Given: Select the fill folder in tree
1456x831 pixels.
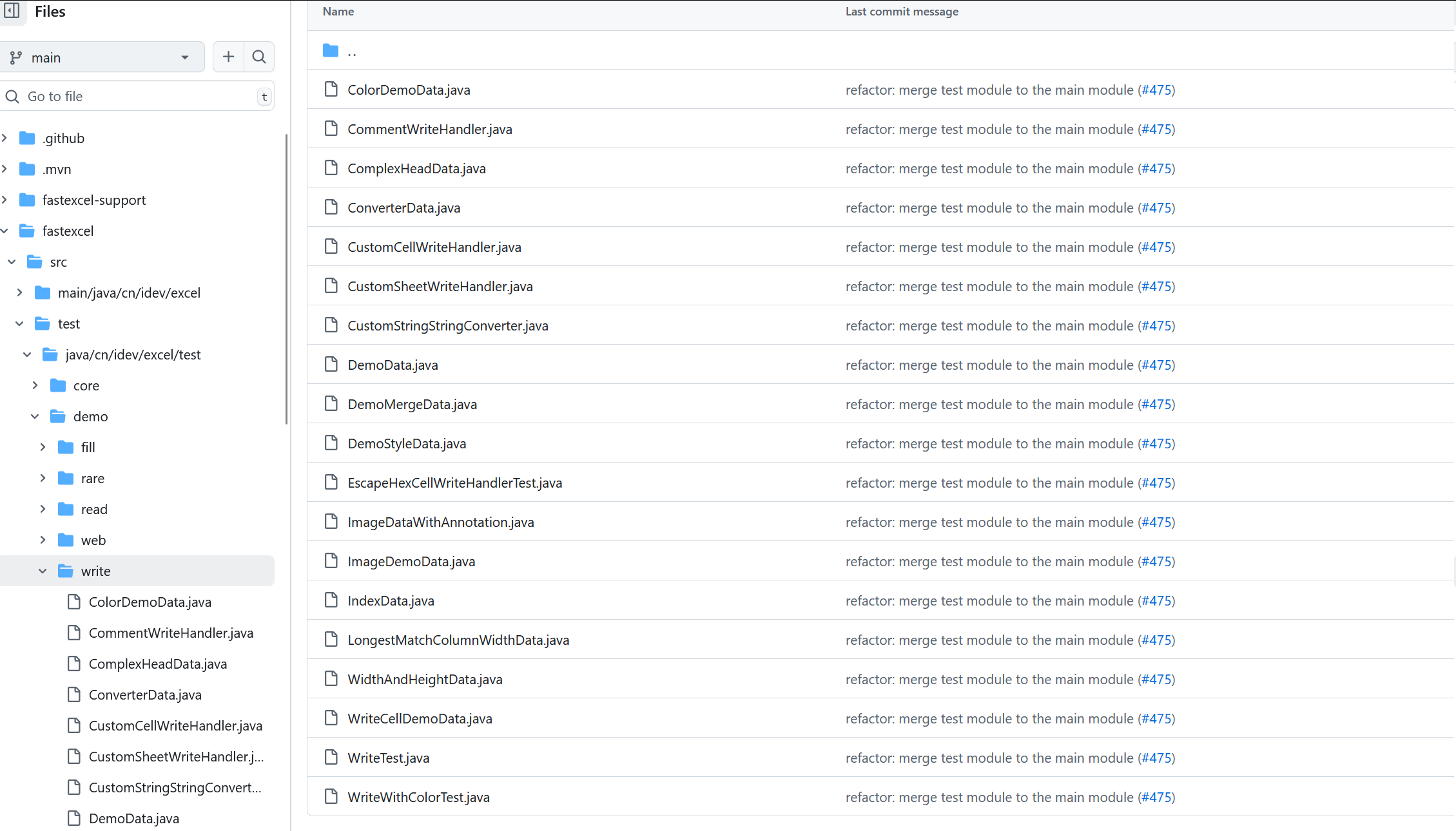Looking at the screenshot, I should point(88,447).
